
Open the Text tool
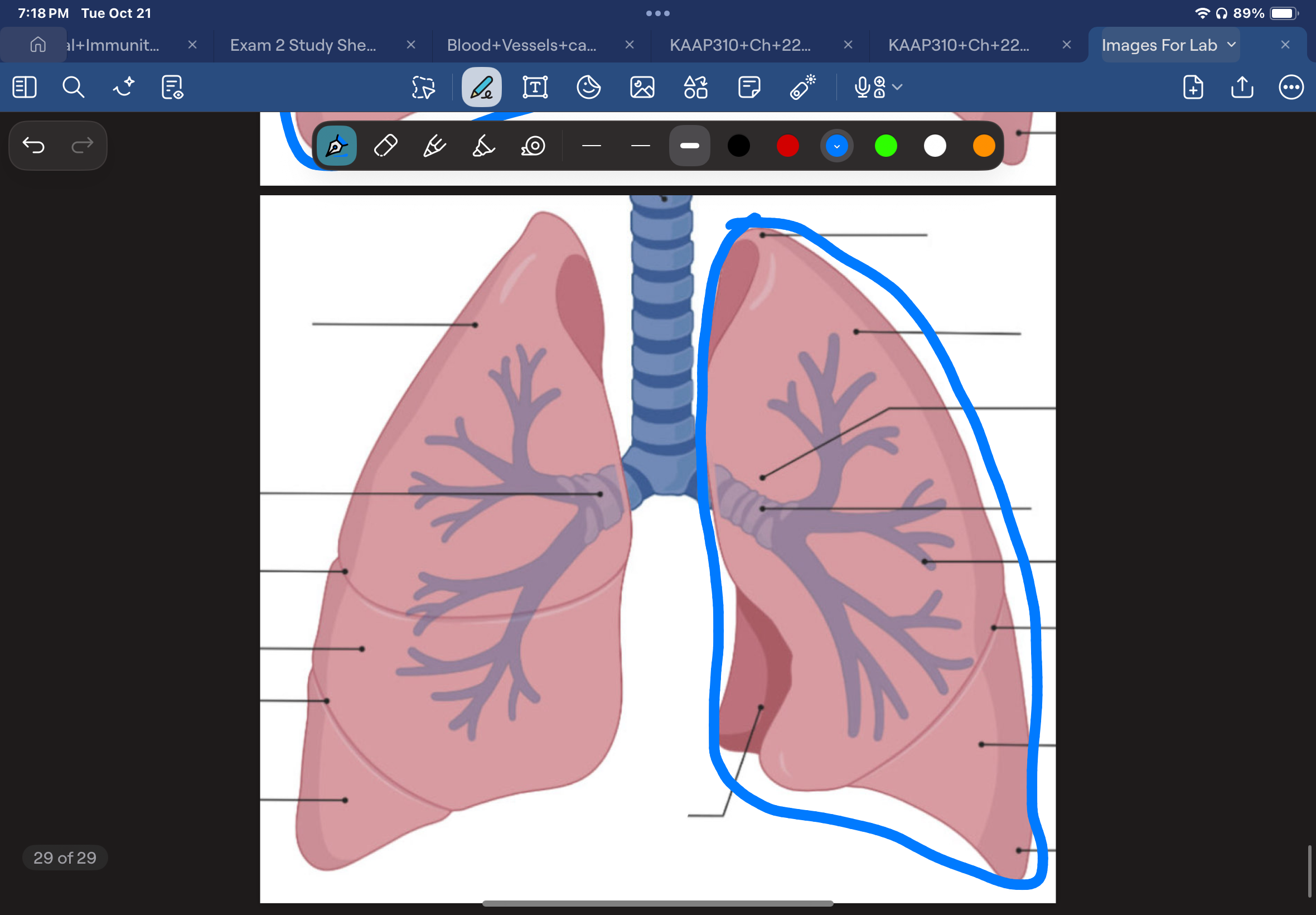tap(535, 86)
